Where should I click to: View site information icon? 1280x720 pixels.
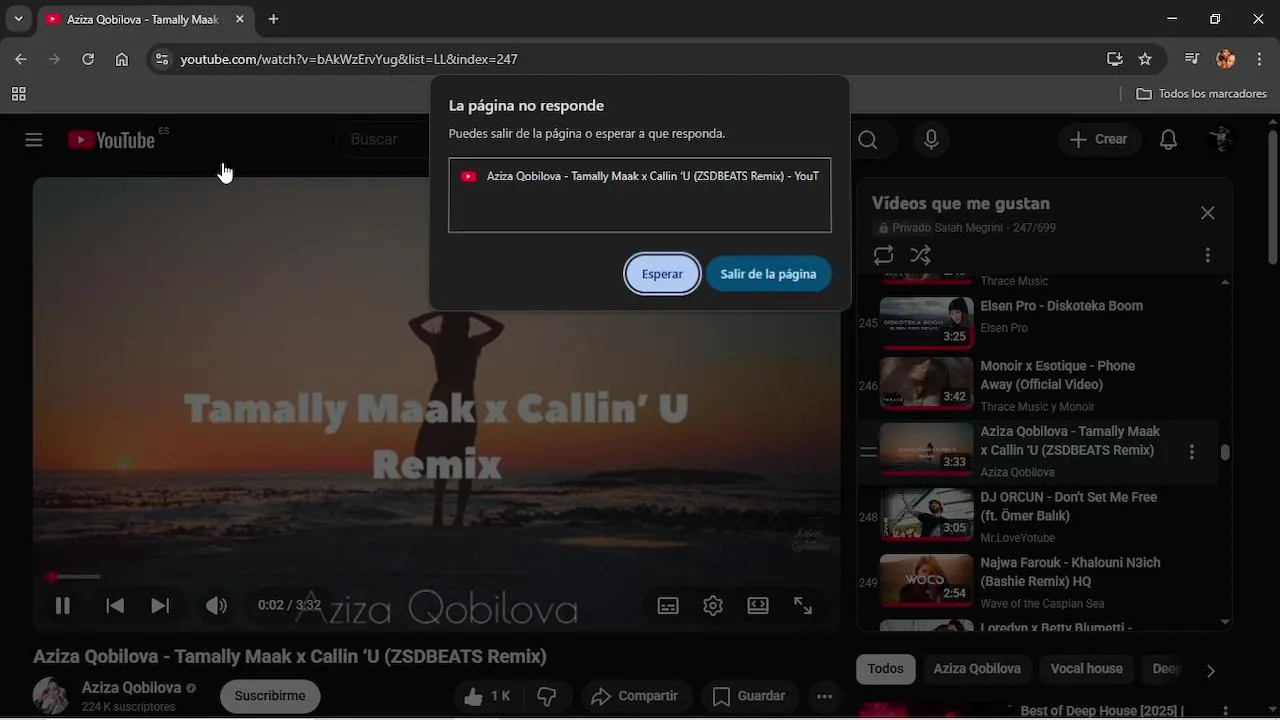tap(162, 59)
